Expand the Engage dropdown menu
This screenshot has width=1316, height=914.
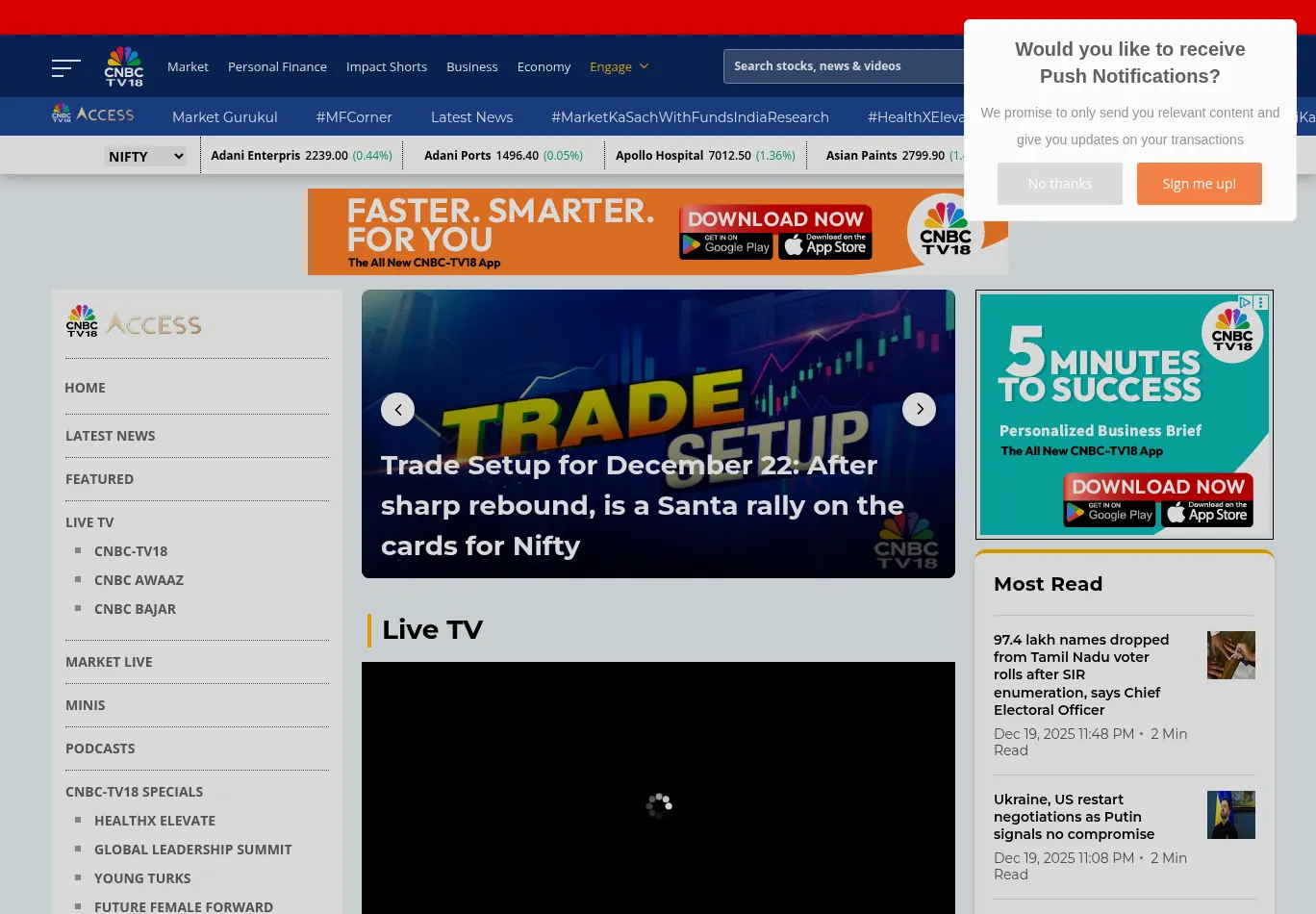[x=620, y=66]
